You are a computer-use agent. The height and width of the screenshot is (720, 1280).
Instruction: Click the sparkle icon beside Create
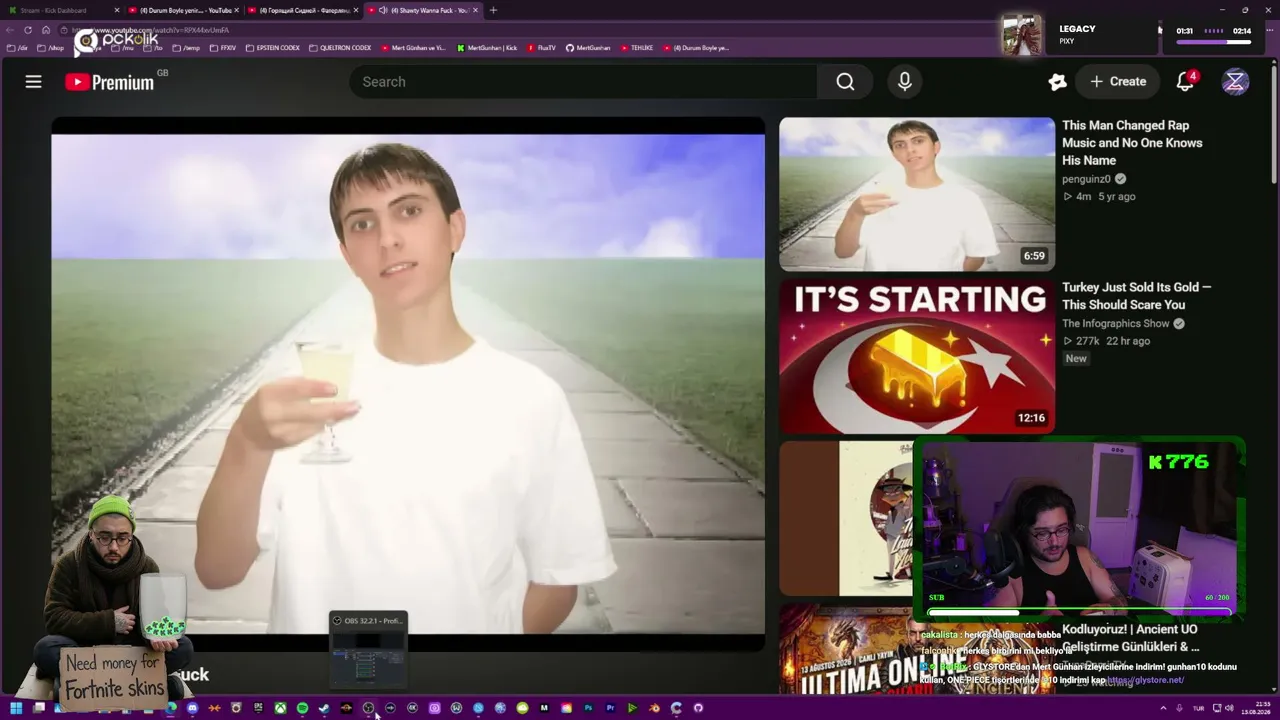[1057, 82]
